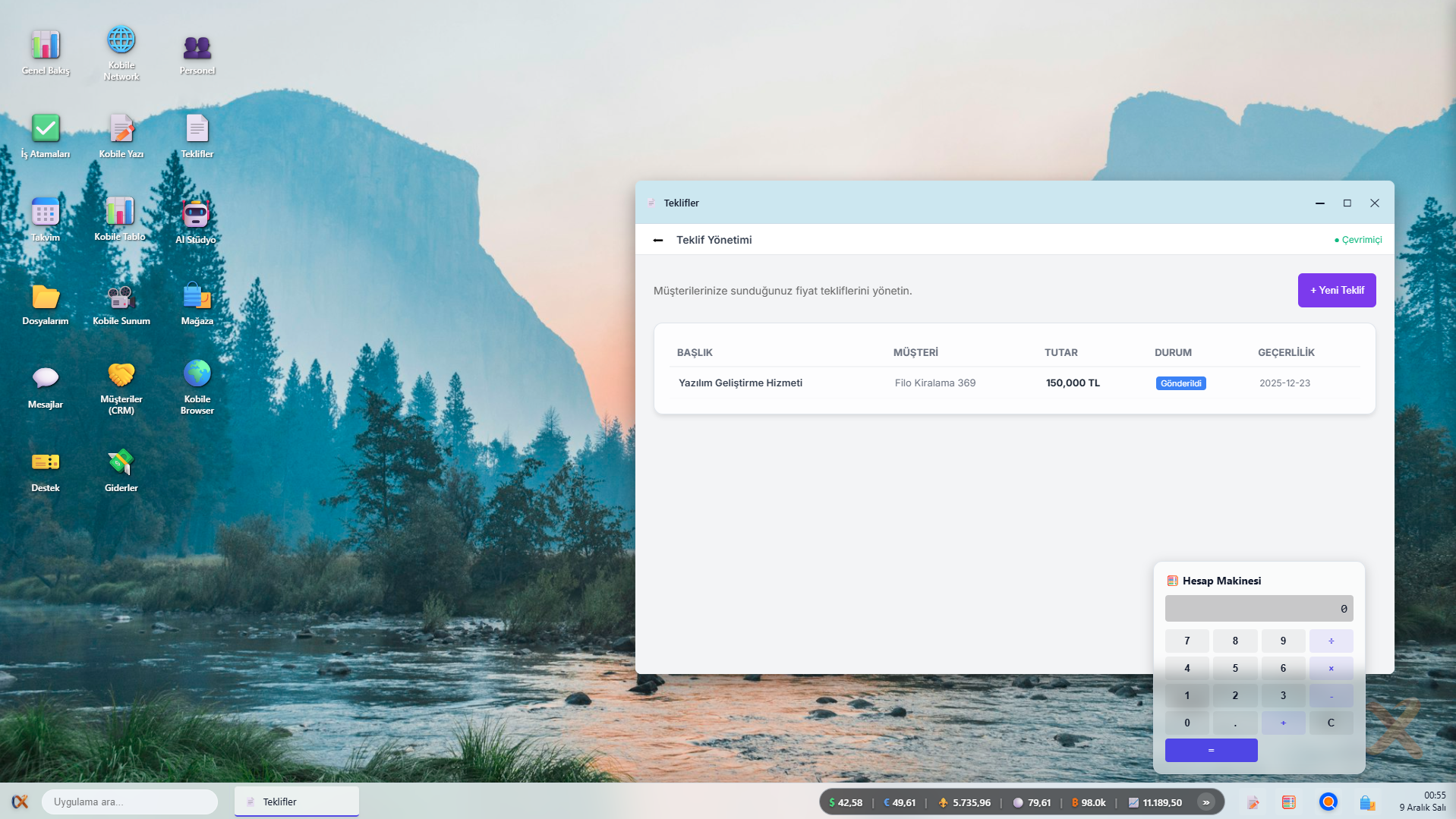The width and height of the screenshot is (1456, 819).
Task: Open the Giderler expenses icon
Action: point(121,462)
